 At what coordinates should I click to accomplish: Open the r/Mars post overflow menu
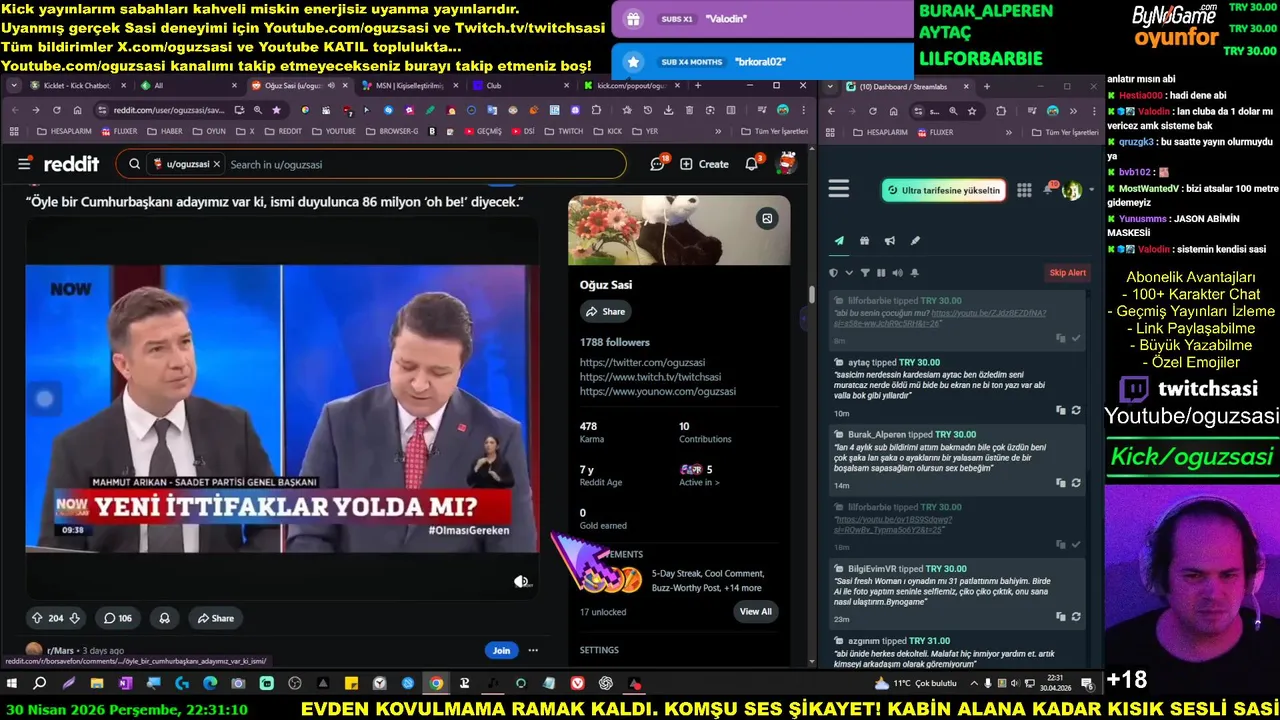coord(533,650)
